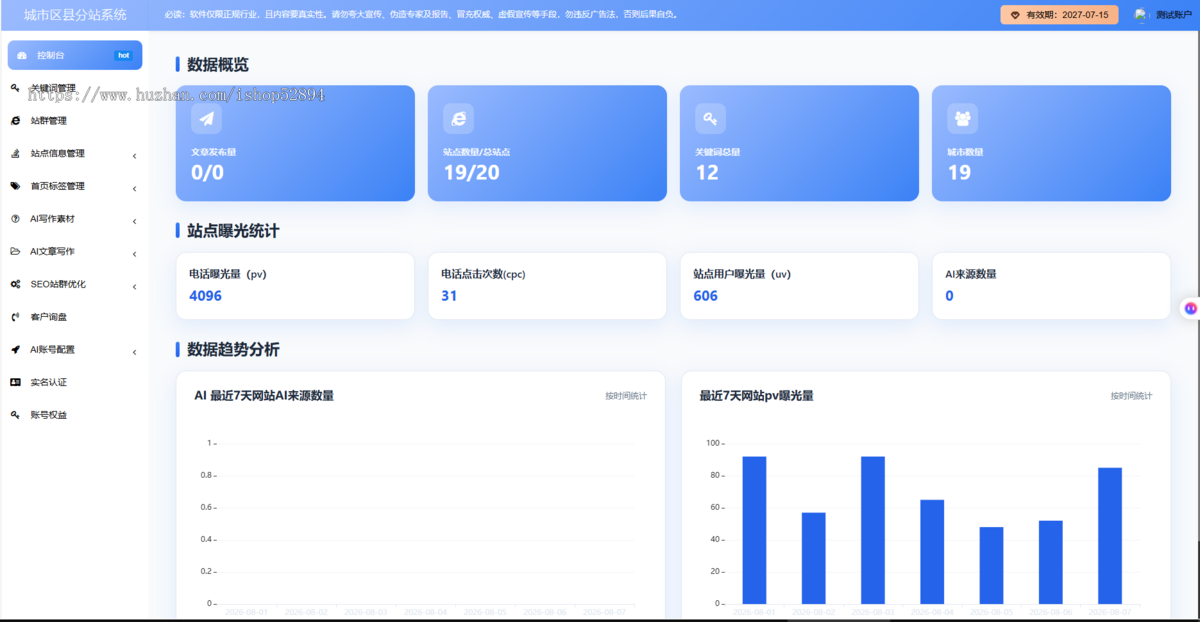The image size is (1200, 622).
Task: Click the 城市数量 19 card
Action: tap(1051, 143)
